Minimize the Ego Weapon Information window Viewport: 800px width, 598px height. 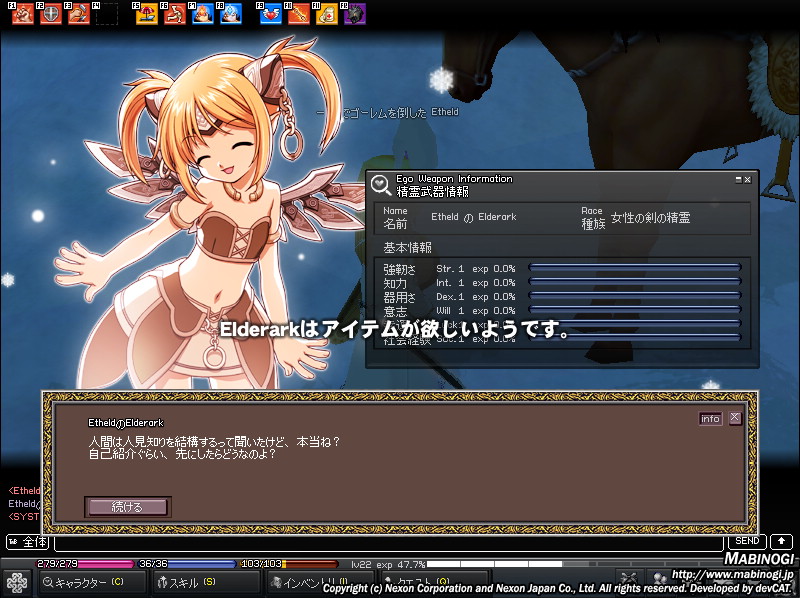[738, 180]
